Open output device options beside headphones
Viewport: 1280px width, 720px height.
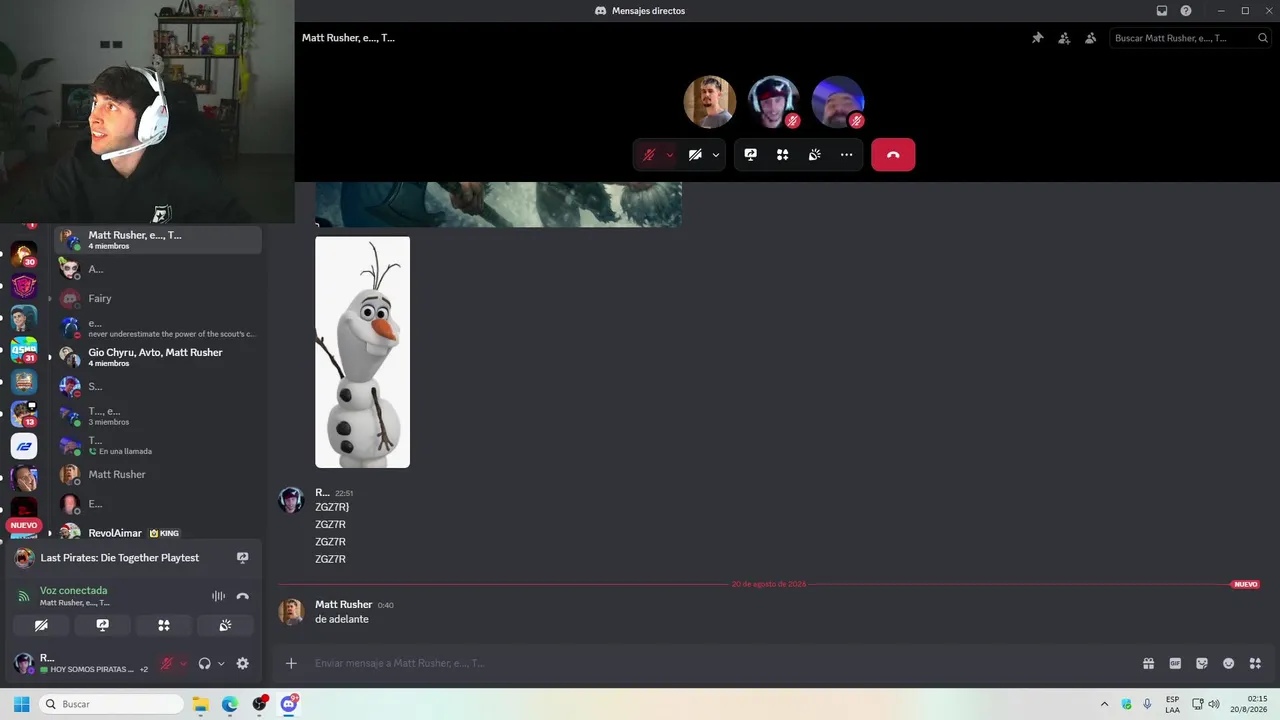coord(221,663)
